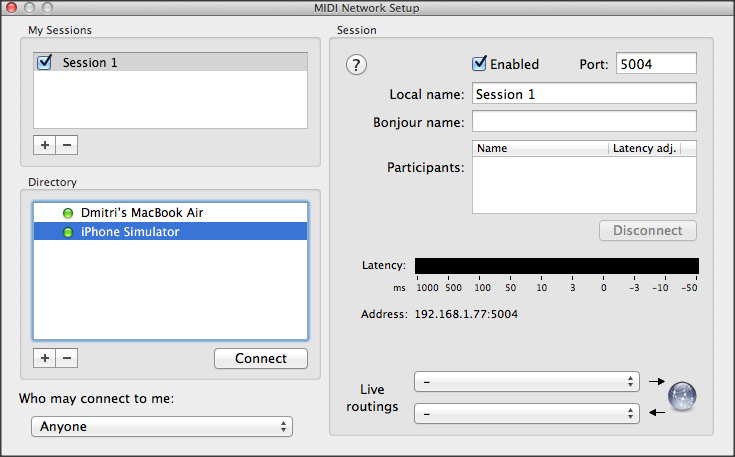Click green status dot of iPhone Simulator

68,232
